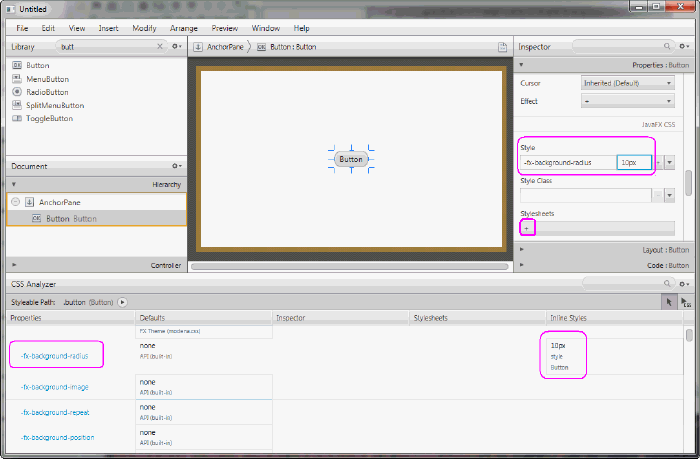Click the plus button next to Style value
This screenshot has width=700, height=459.
pyautogui.click(x=658, y=163)
